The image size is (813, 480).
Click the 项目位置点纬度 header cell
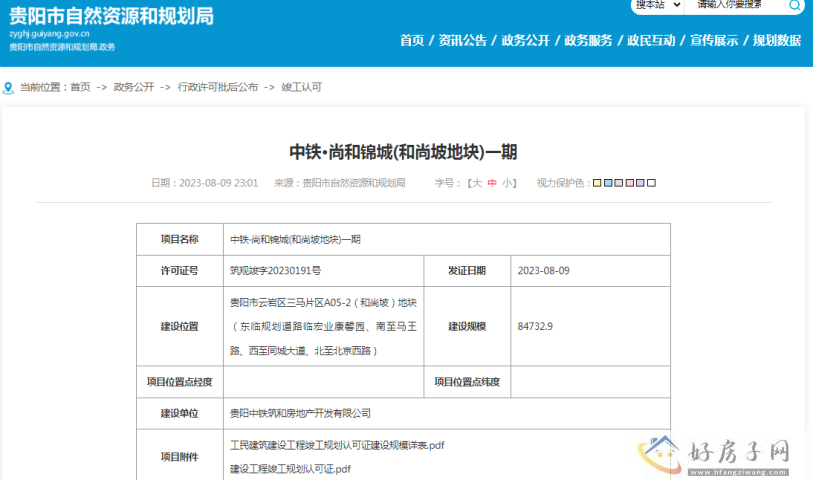tap(467, 382)
